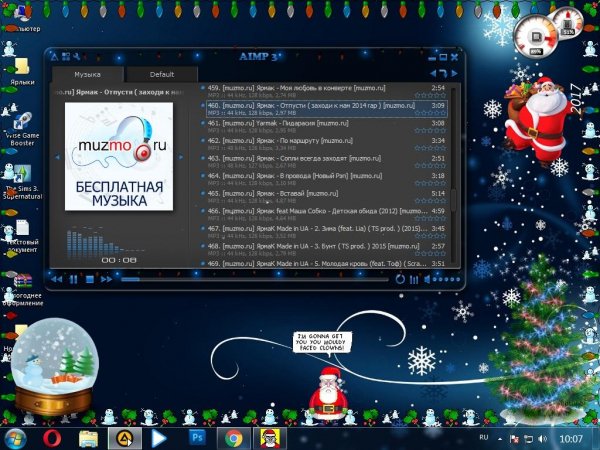Rate track 465 with stars
The image size is (600, 450).
[430, 201]
